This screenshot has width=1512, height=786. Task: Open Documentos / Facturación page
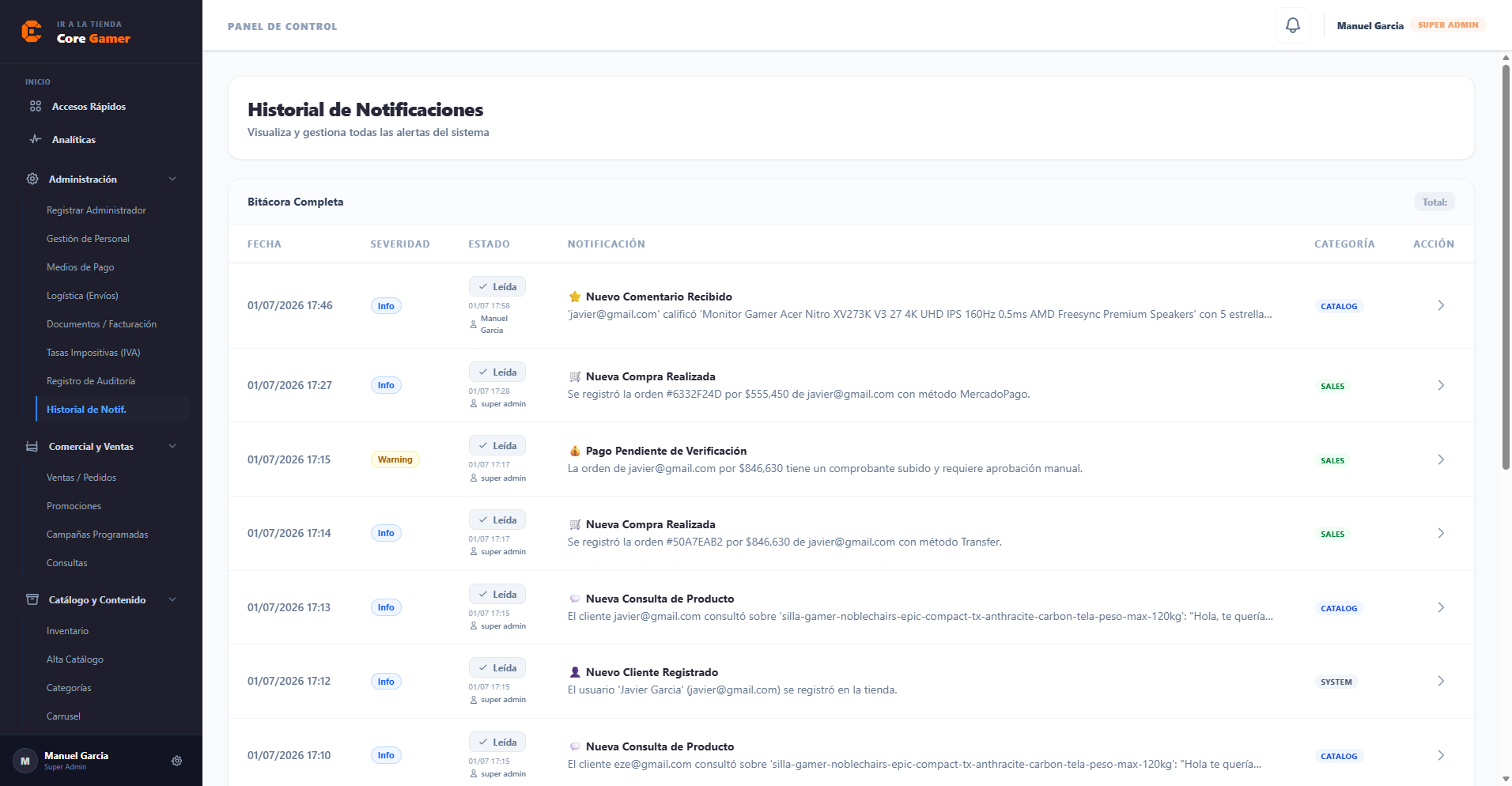[101, 324]
